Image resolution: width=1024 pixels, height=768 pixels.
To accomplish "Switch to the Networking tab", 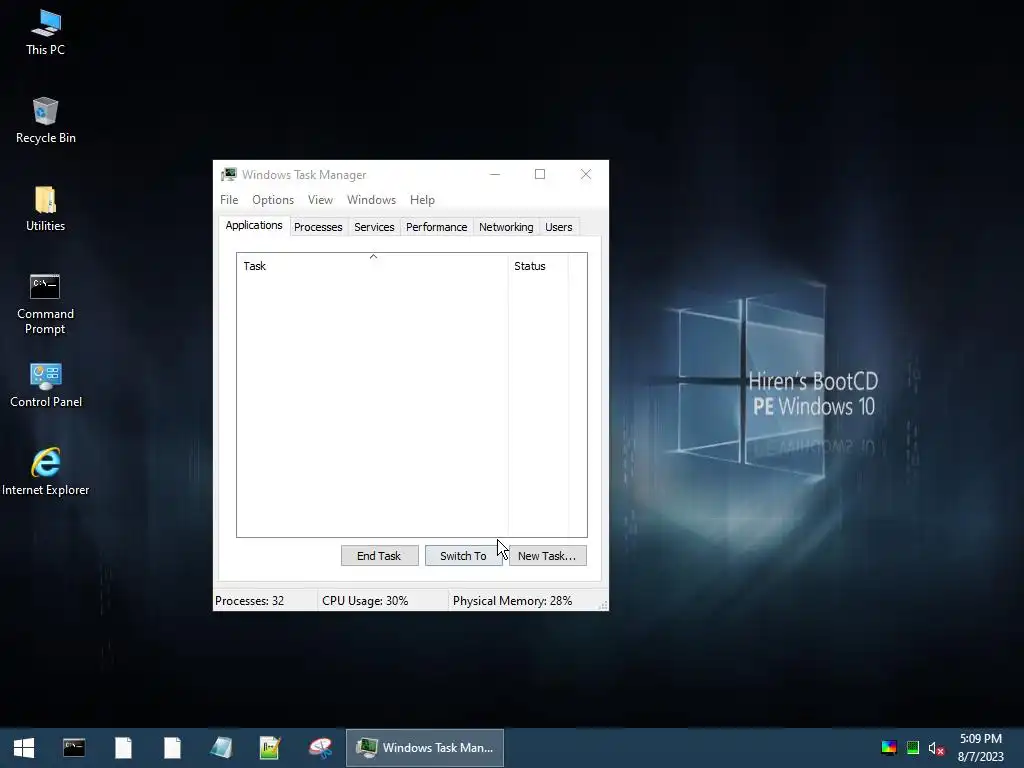I will (506, 227).
